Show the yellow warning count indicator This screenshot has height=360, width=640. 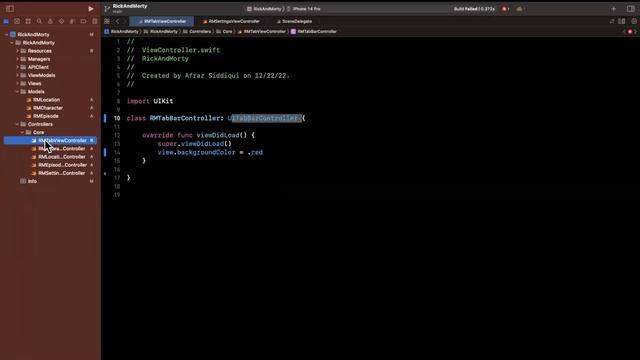(520, 9)
